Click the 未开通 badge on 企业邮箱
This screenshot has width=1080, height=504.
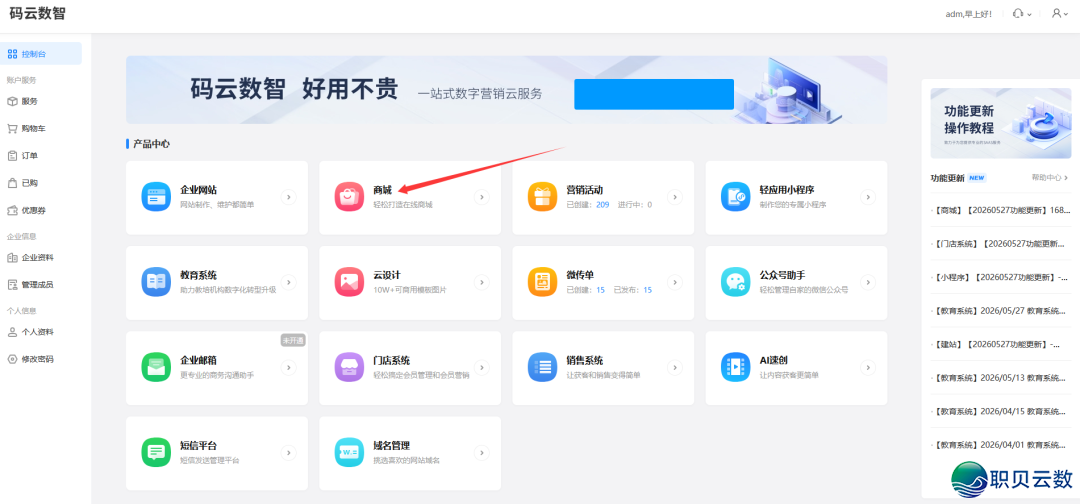click(x=293, y=341)
